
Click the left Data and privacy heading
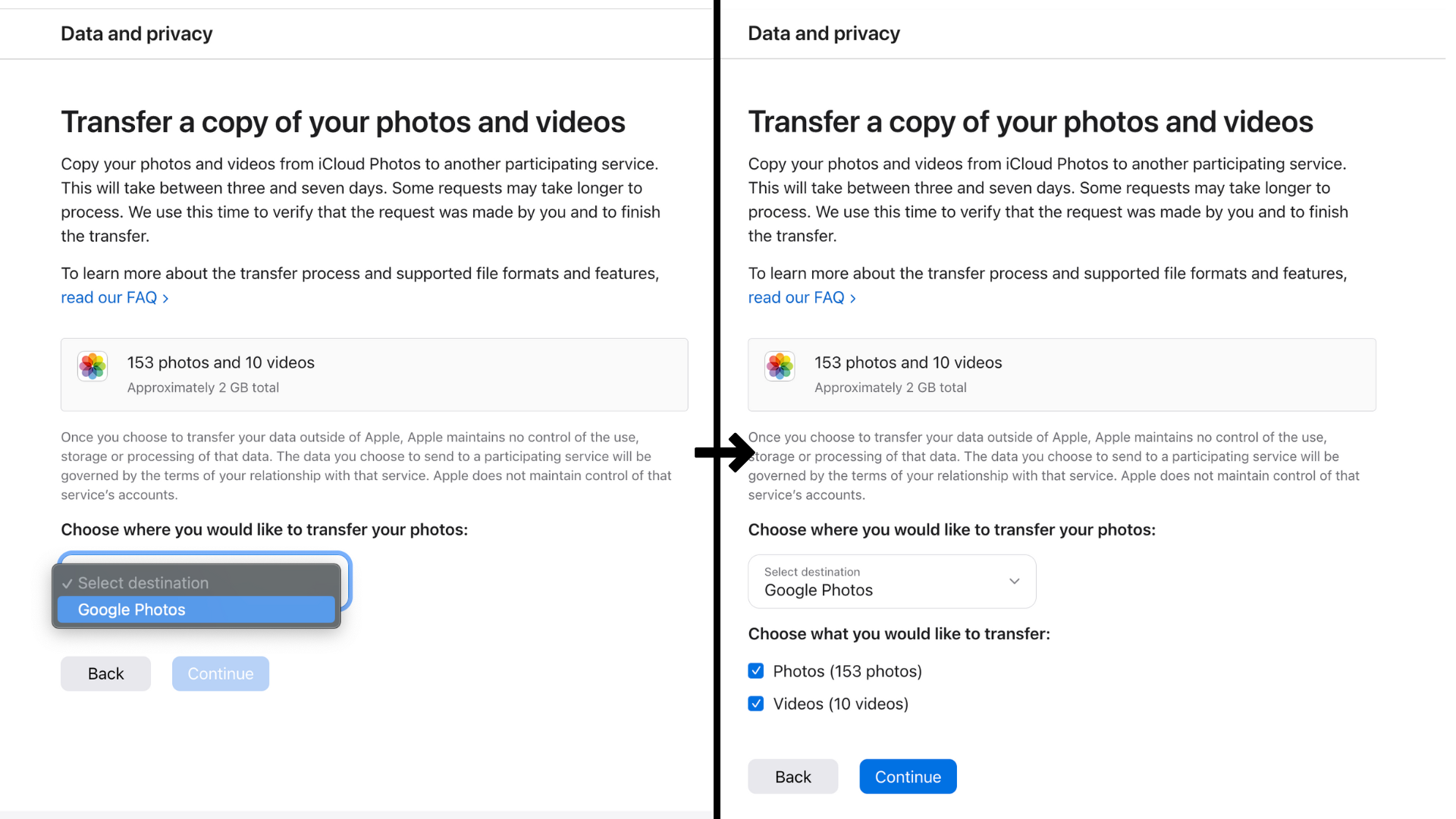coord(136,34)
